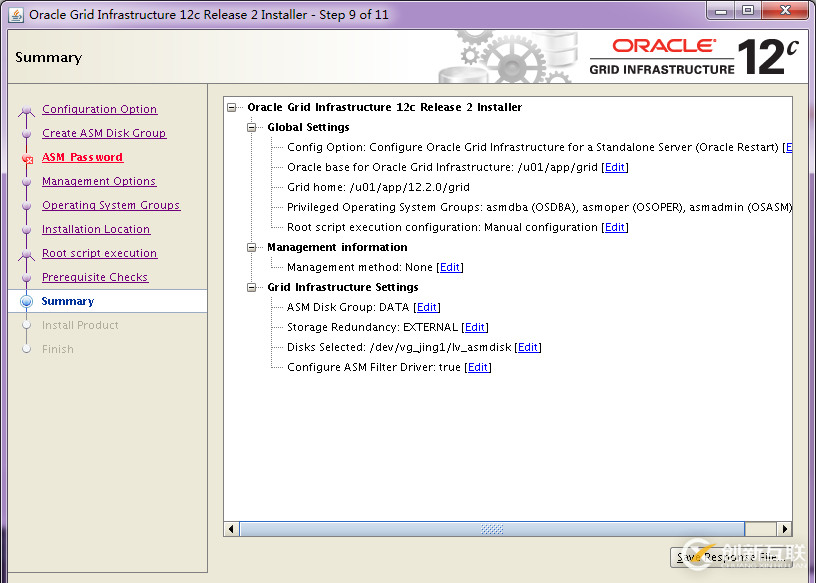Edit the Disks Selected entry
The width and height of the screenshot is (816, 583).
(x=528, y=347)
